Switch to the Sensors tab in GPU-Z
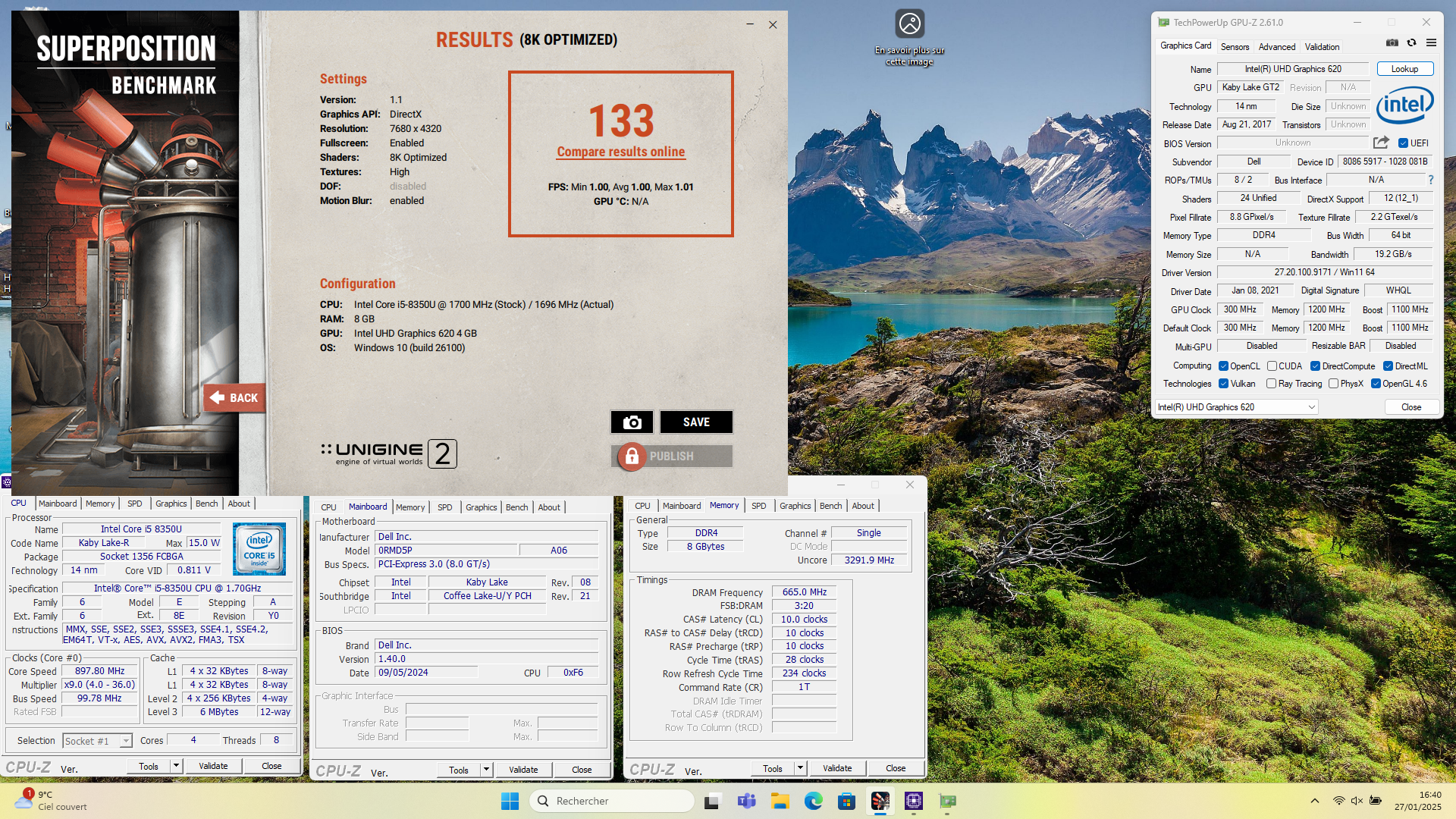 [1235, 47]
